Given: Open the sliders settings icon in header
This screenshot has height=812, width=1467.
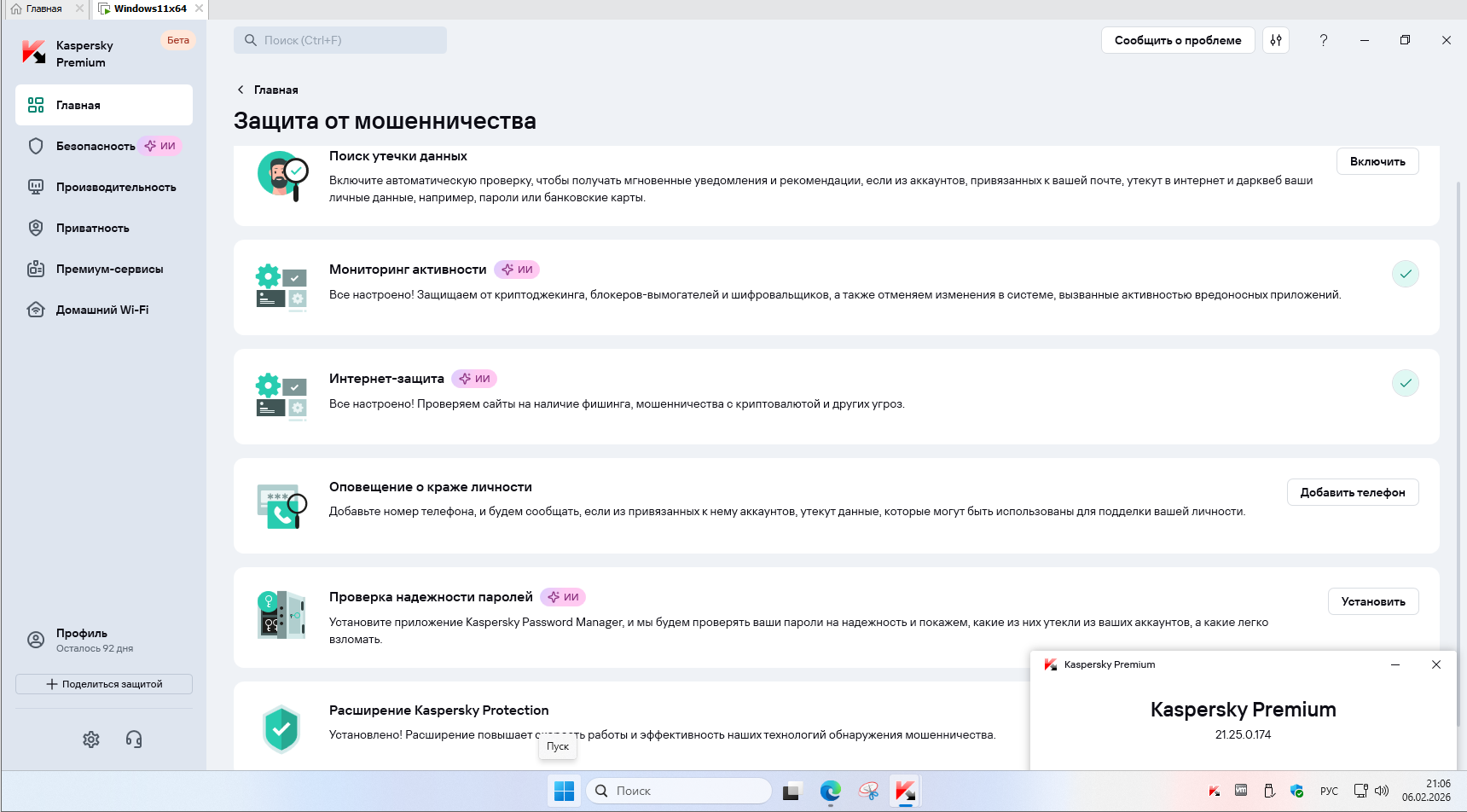Looking at the screenshot, I should [1276, 40].
